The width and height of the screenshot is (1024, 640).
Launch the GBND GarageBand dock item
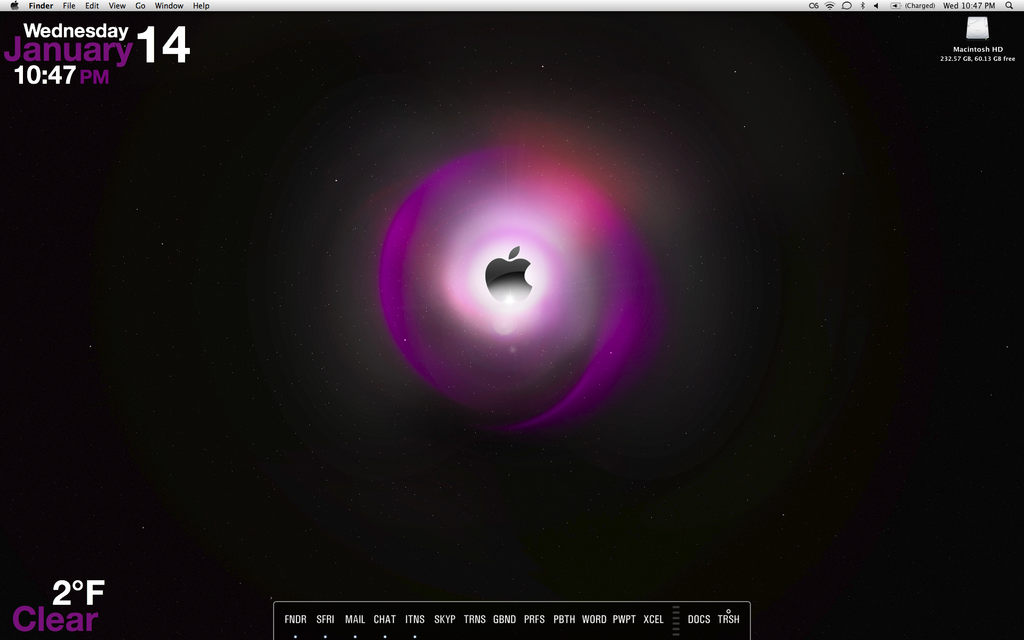[504, 619]
